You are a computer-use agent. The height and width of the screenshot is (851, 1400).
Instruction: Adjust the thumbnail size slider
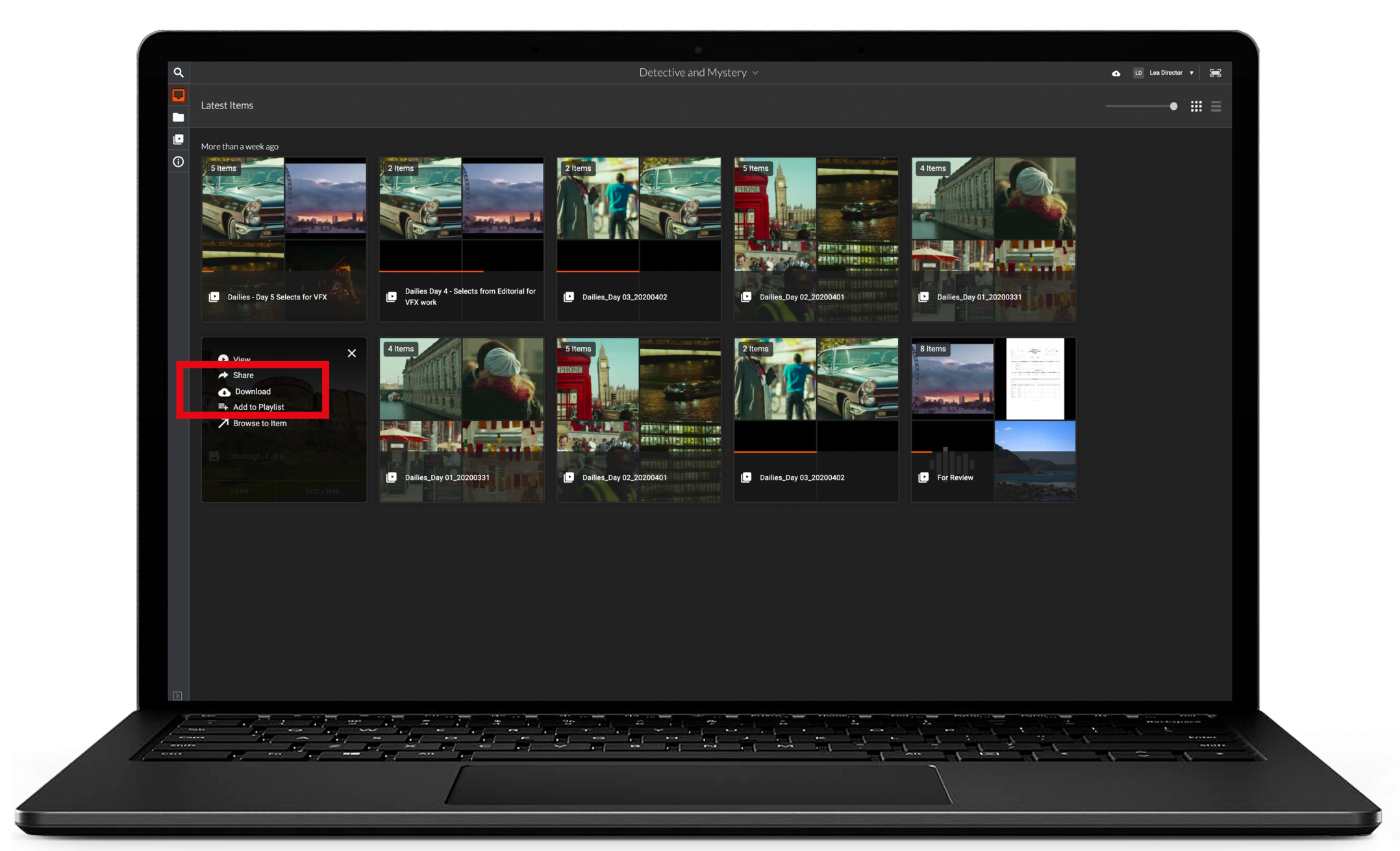(x=1173, y=107)
